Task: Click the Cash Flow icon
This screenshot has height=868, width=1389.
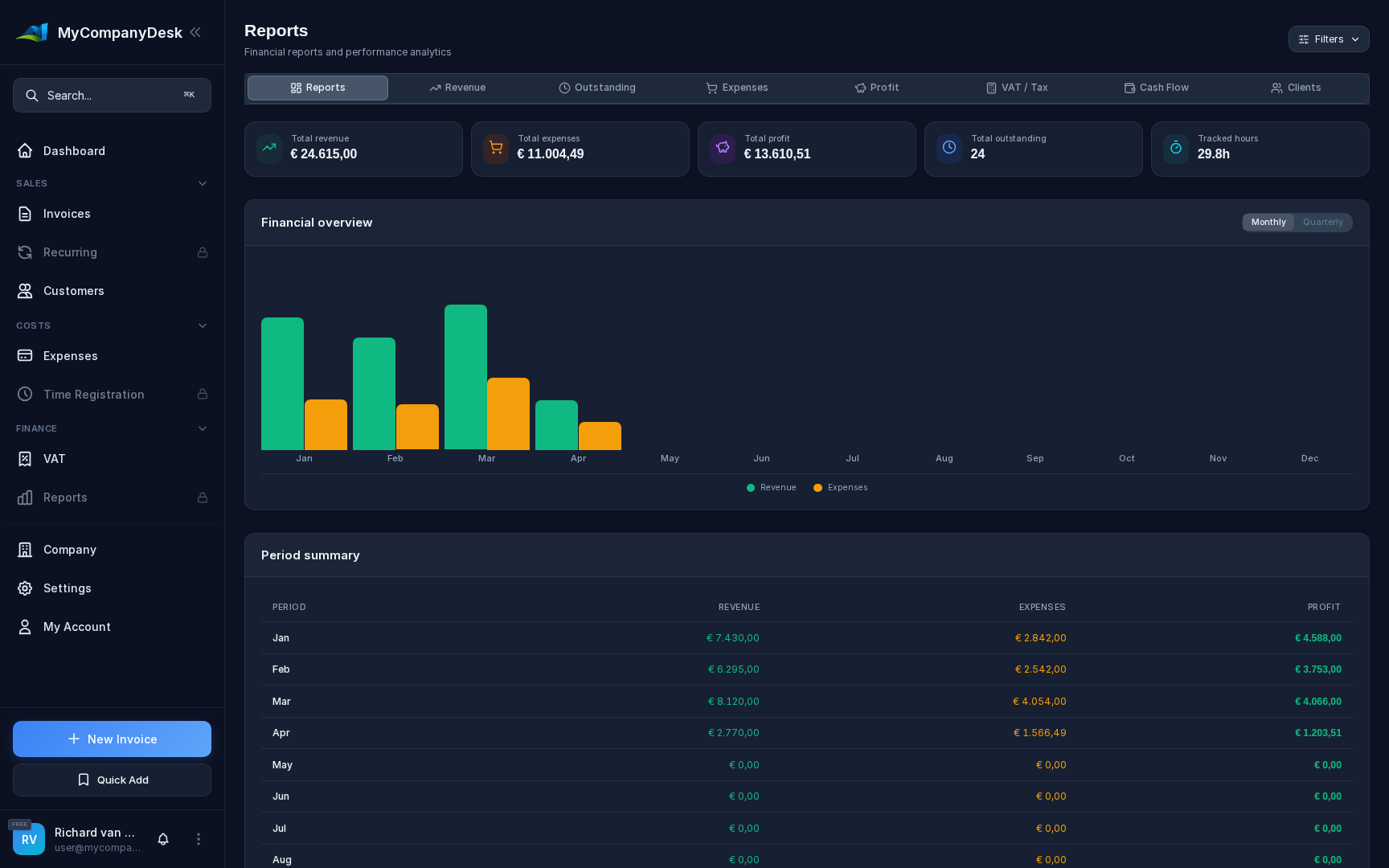Action: click(1129, 88)
